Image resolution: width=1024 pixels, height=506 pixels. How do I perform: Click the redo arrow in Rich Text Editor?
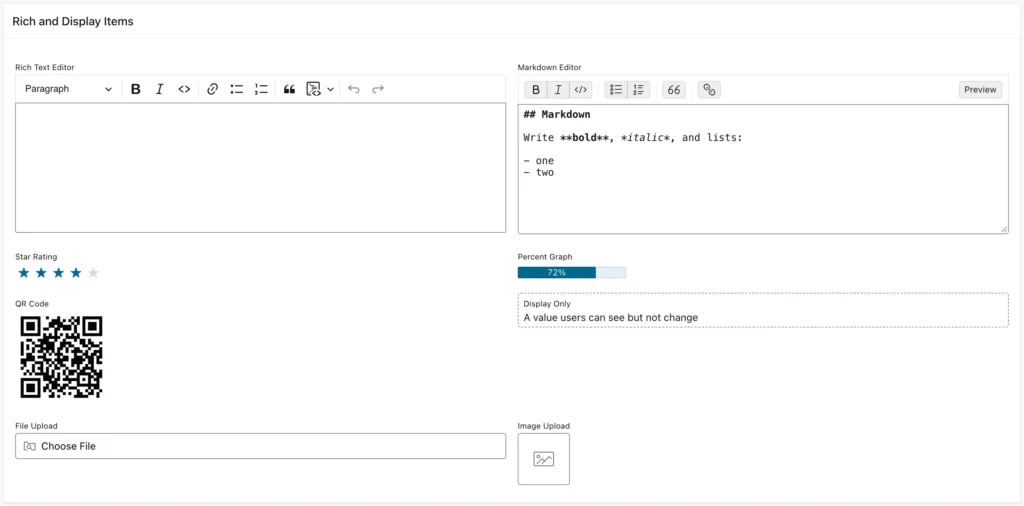pyautogui.click(x=377, y=89)
